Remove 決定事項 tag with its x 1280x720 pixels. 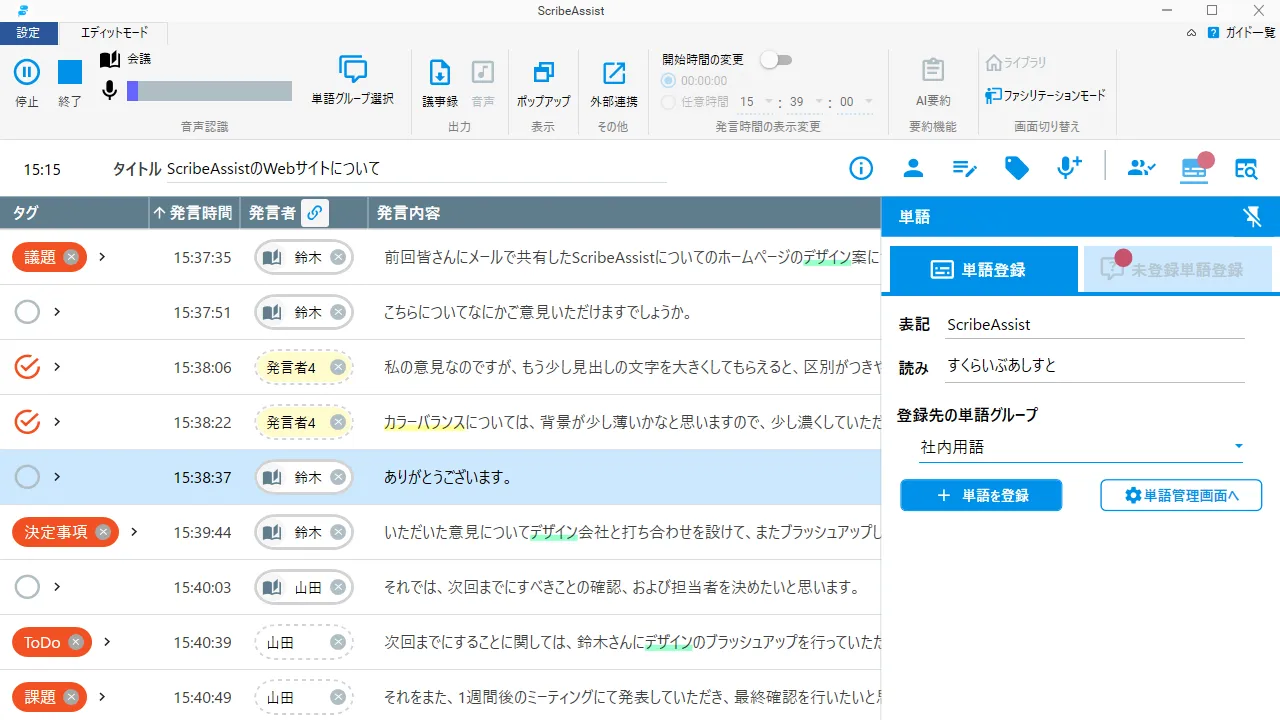pyautogui.click(x=103, y=532)
